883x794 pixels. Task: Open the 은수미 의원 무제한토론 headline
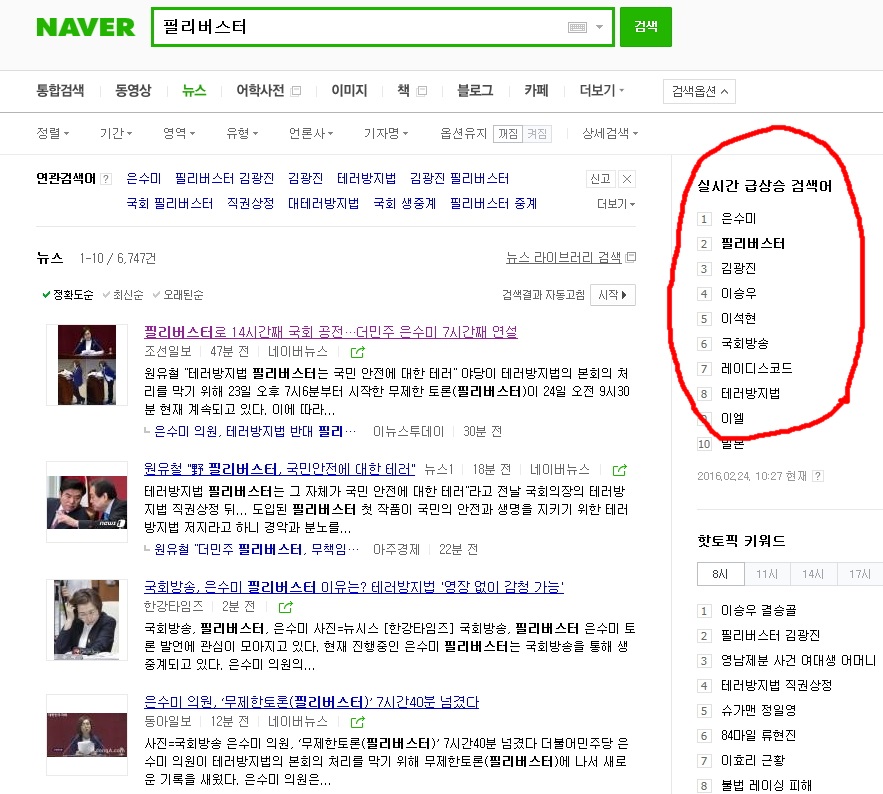(x=311, y=702)
